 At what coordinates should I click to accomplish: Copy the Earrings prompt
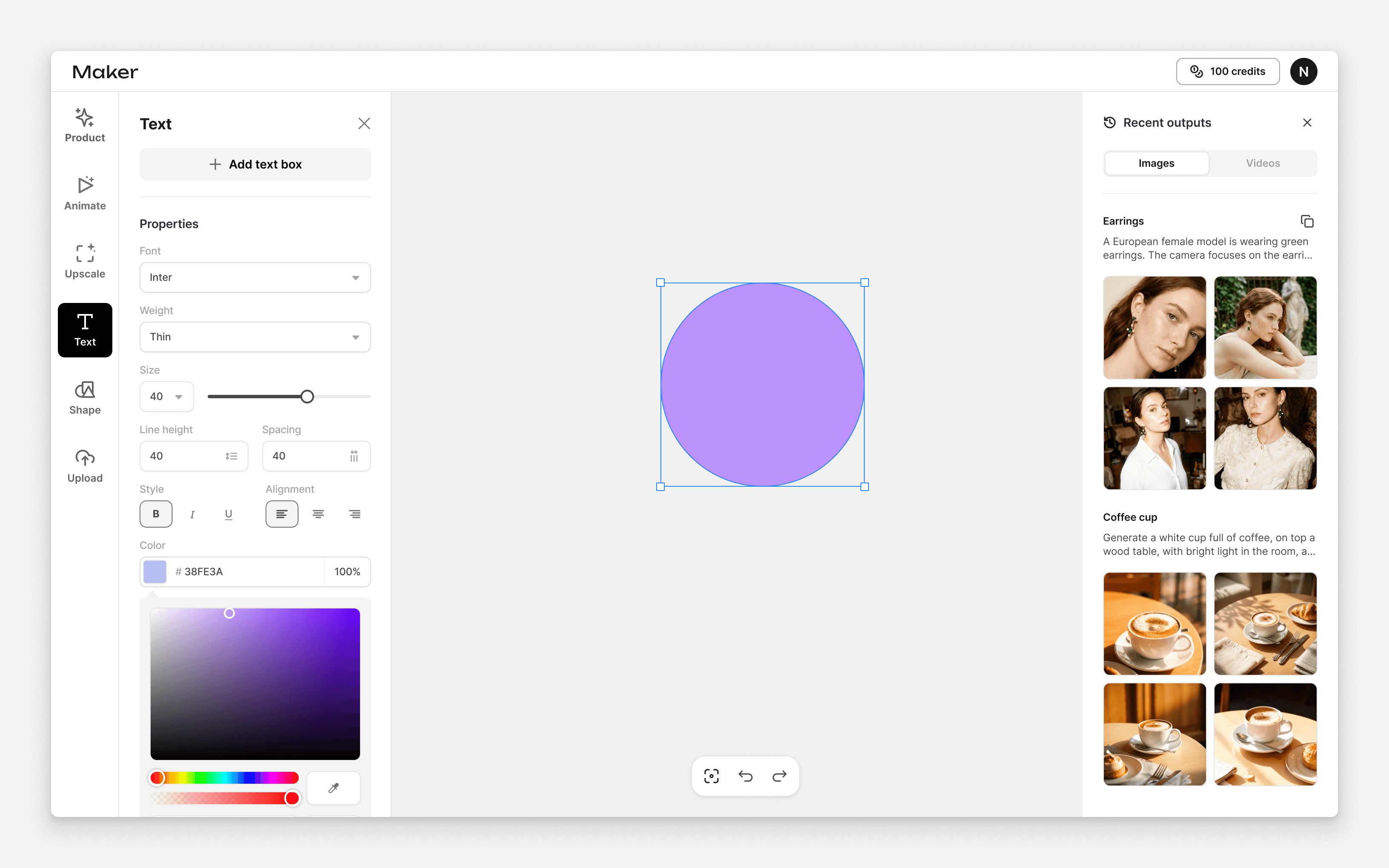pyautogui.click(x=1307, y=221)
